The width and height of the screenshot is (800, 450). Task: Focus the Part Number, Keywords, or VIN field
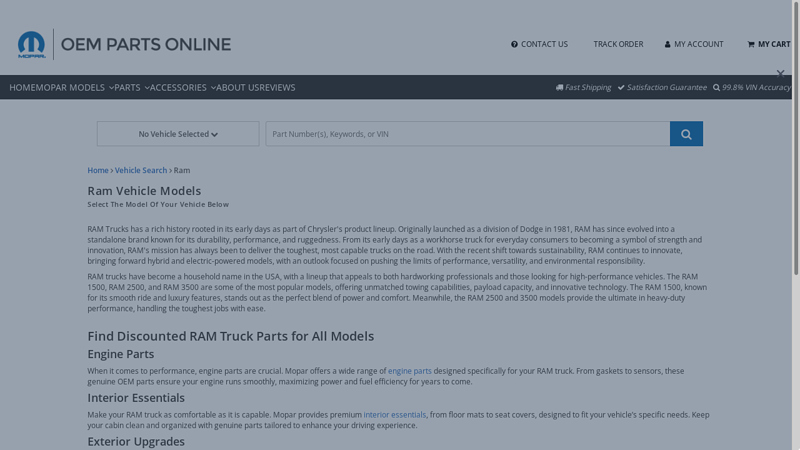click(468, 134)
